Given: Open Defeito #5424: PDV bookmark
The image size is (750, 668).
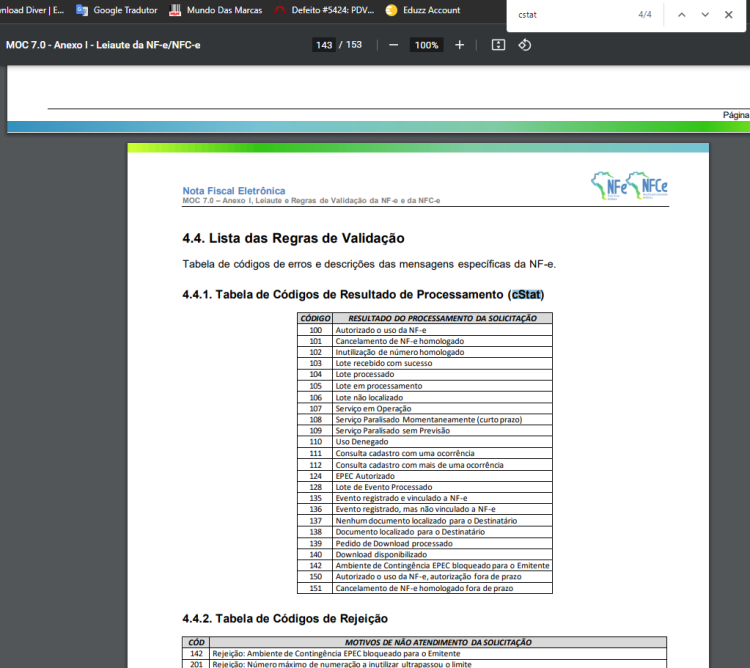Looking at the screenshot, I should click(x=324, y=10).
